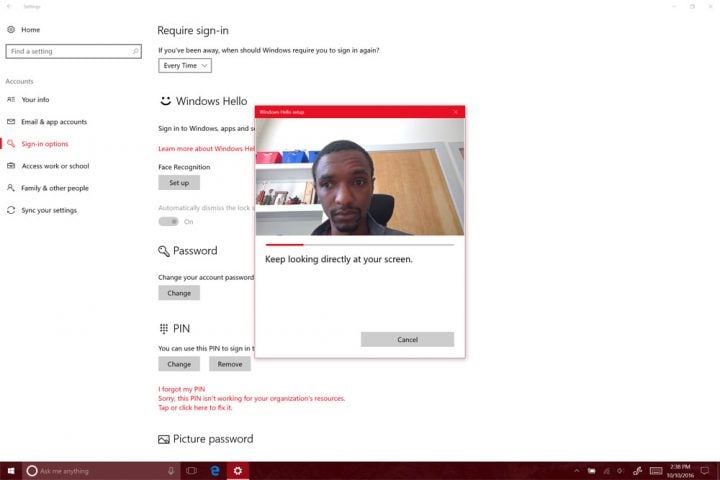Click Change under PIN
The image size is (720, 480).
[179, 364]
